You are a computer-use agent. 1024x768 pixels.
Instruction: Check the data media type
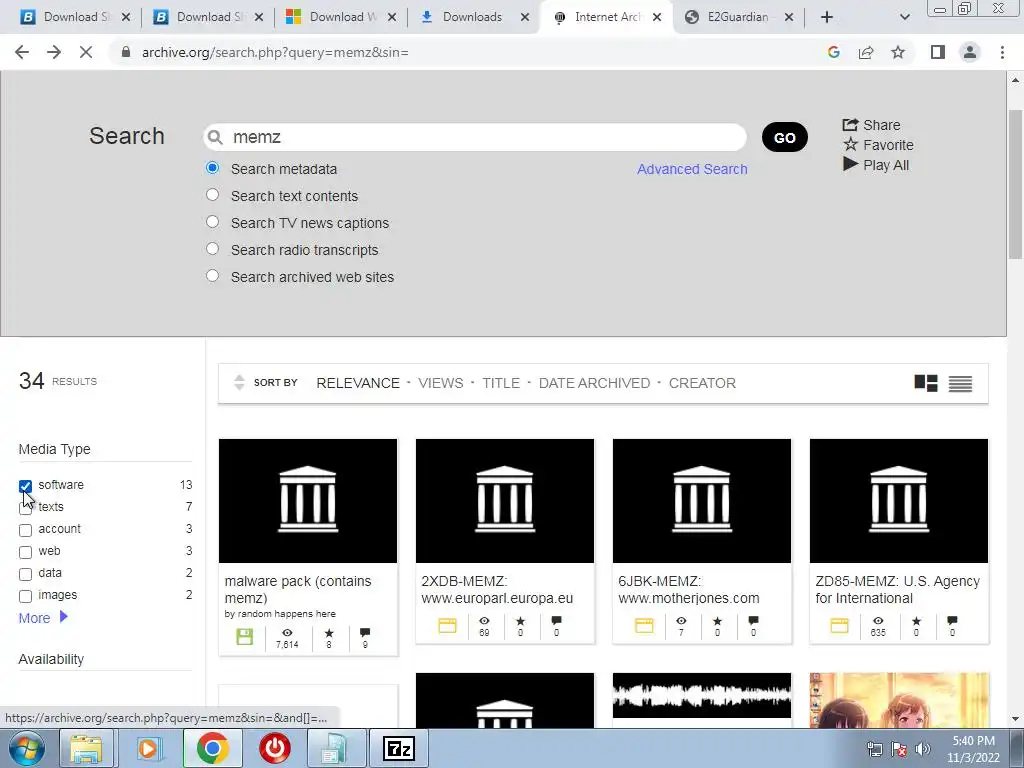tap(25, 575)
